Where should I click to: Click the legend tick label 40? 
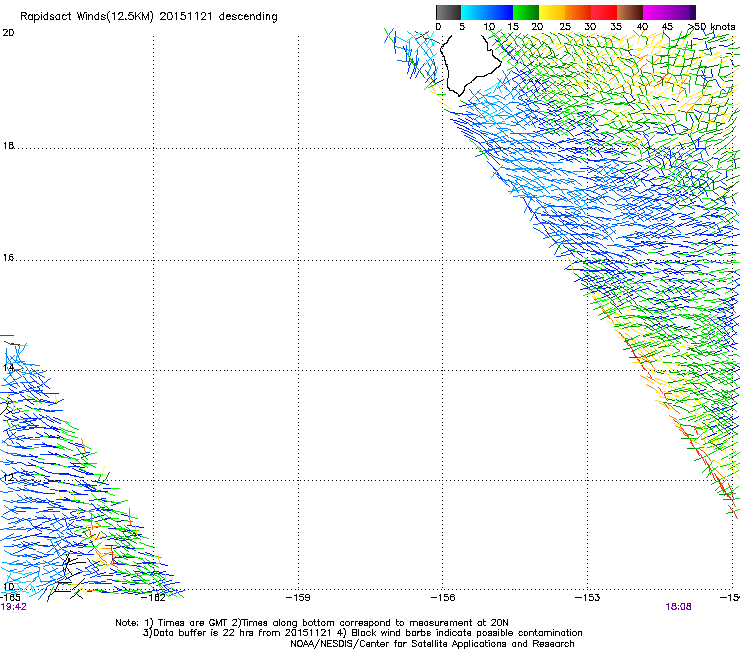tap(642, 26)
